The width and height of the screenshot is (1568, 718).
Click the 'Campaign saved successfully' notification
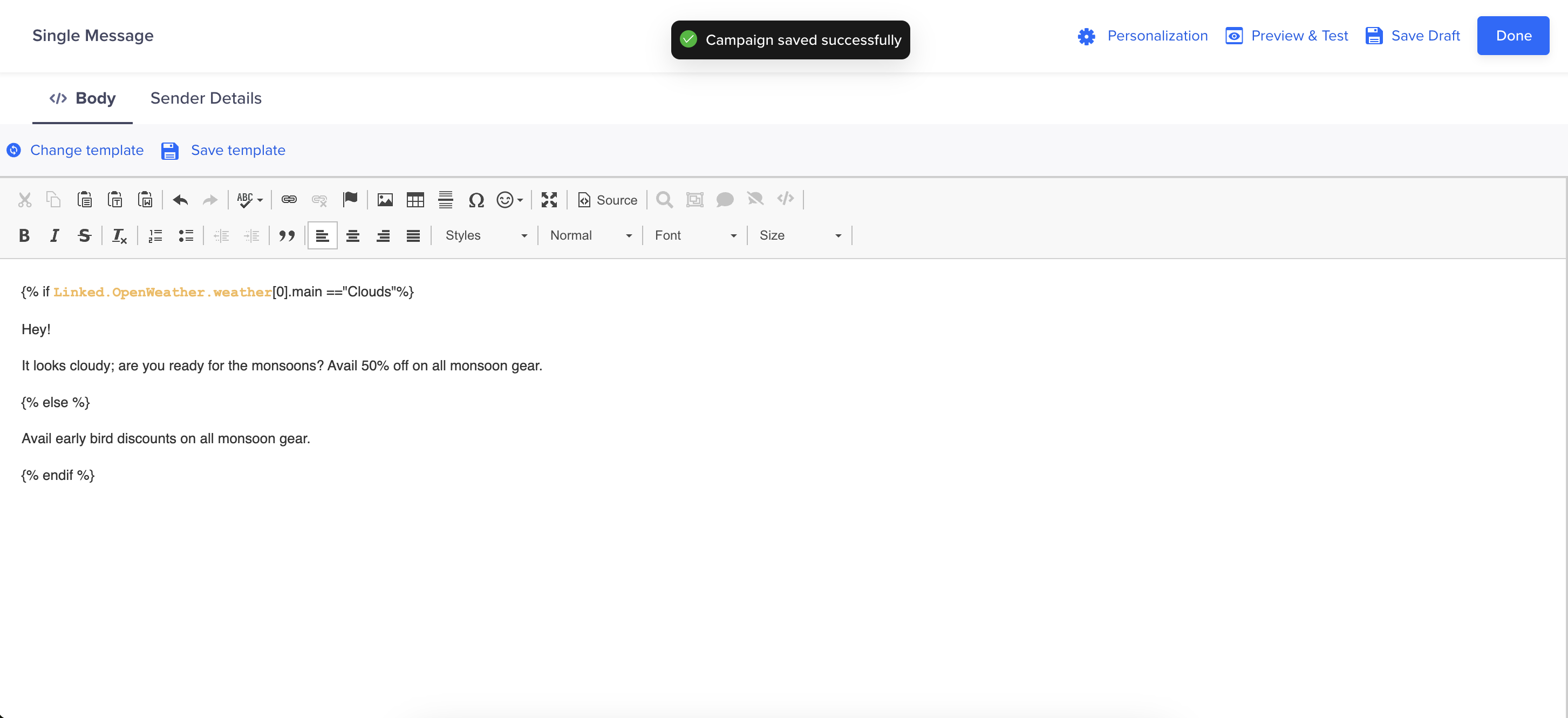pyautogui.click(x=790, y=40)
